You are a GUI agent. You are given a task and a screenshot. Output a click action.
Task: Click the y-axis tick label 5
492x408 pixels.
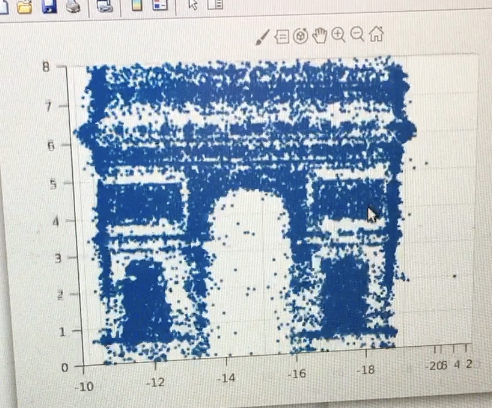click(53, 184)
